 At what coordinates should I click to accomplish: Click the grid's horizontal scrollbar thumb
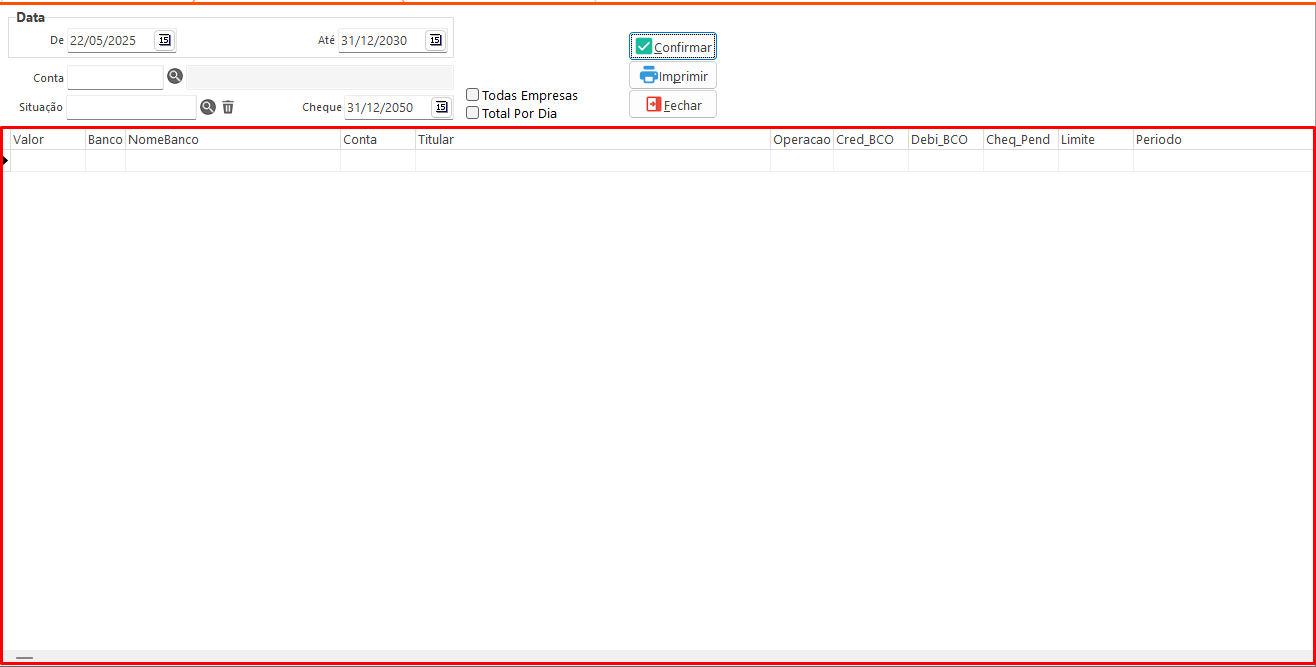[24, 658]
